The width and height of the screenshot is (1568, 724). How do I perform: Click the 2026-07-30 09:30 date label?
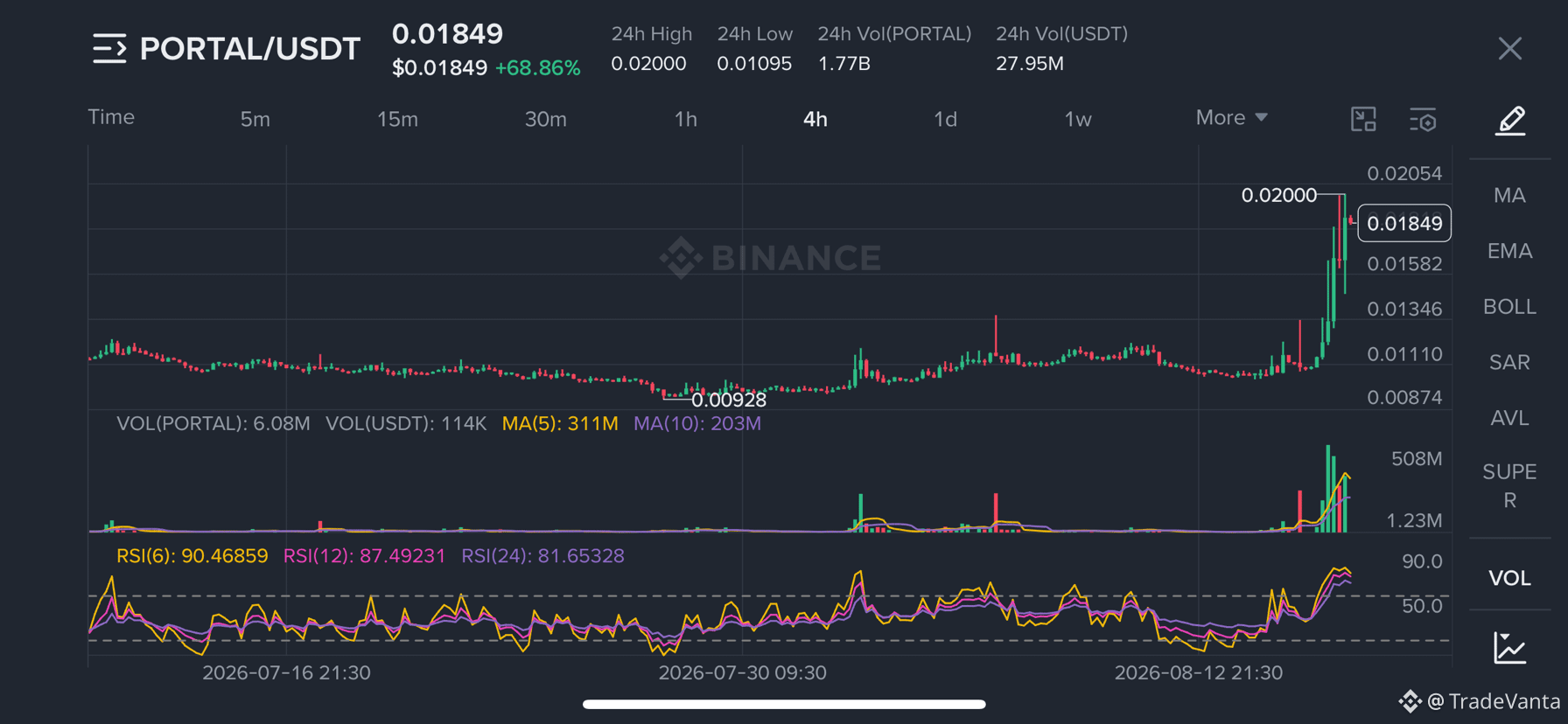(743, 673)
